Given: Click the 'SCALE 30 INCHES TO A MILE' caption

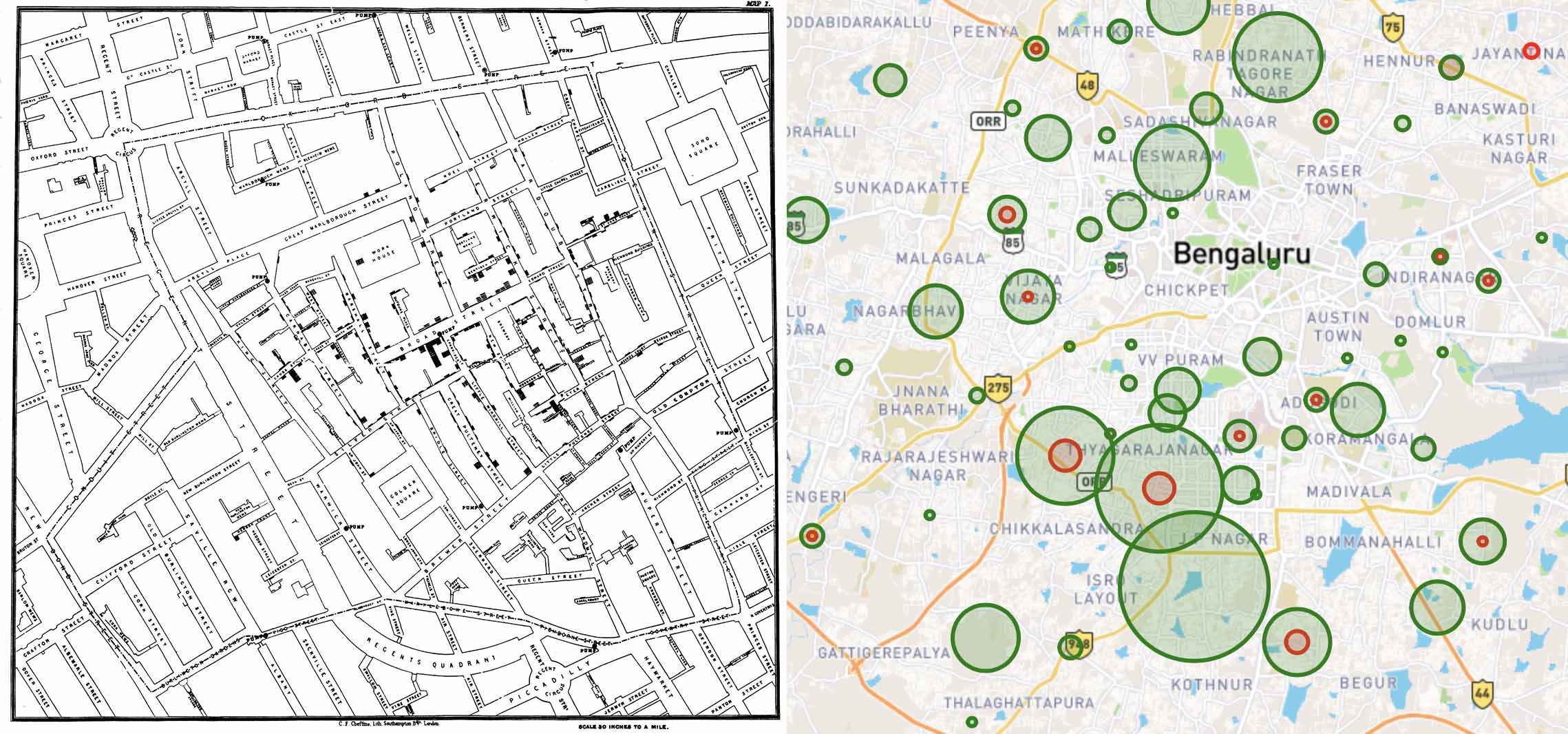Looking at the screenshot, I should click(624, 726).
